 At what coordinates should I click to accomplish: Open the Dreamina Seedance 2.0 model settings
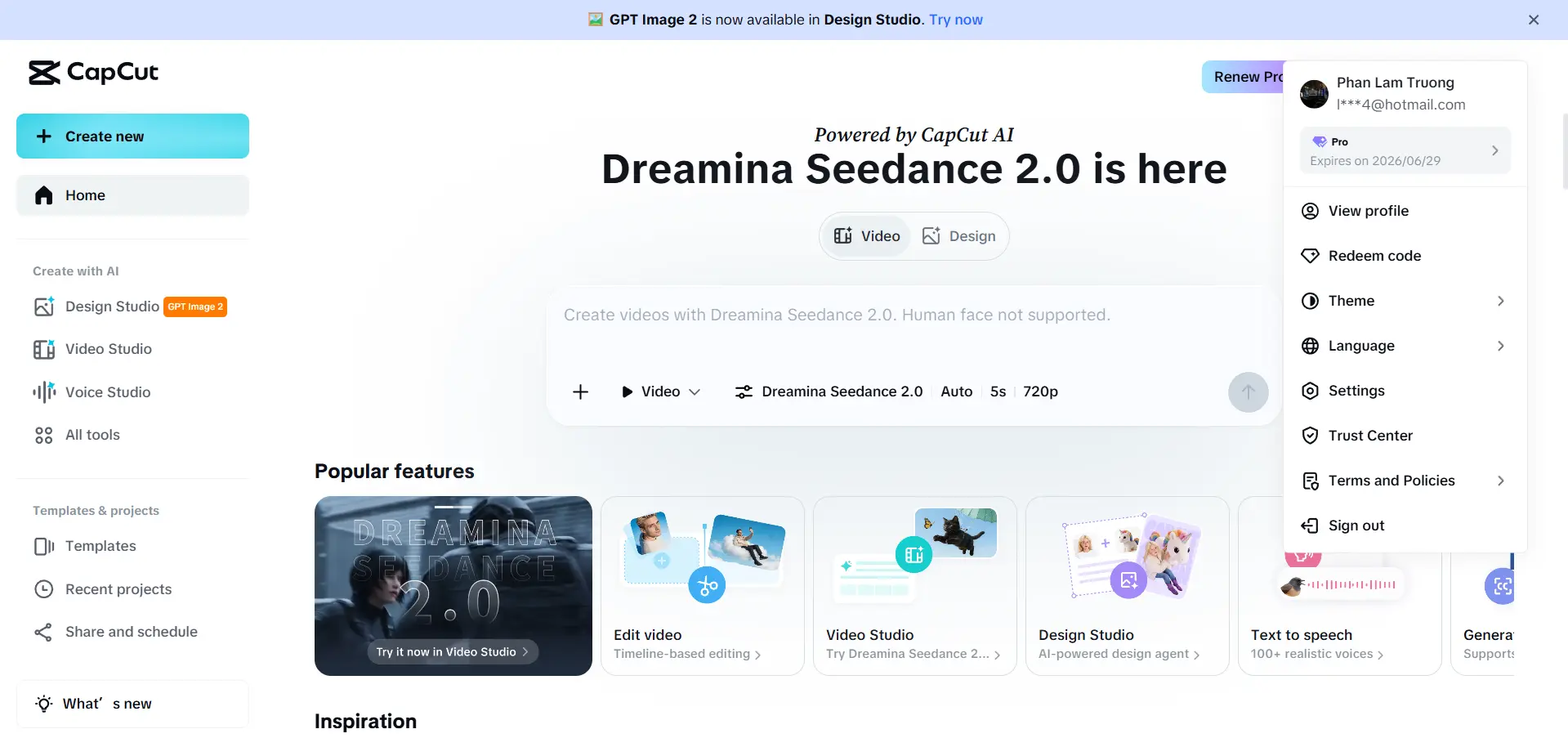[829, 391]
